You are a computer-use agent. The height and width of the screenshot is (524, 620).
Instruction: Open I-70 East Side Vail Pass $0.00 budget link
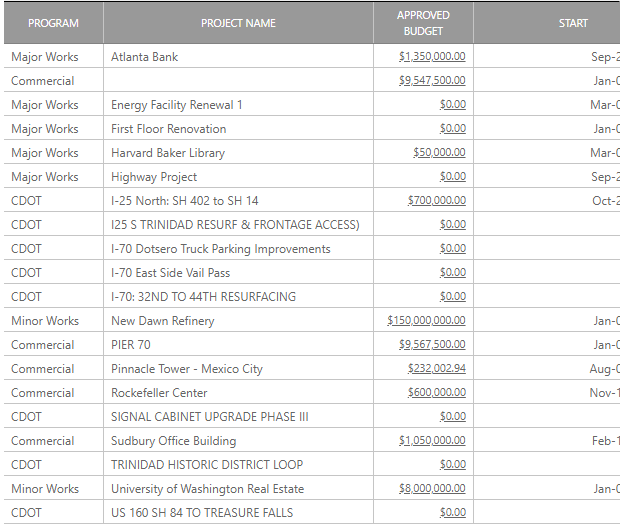point(453,272)
